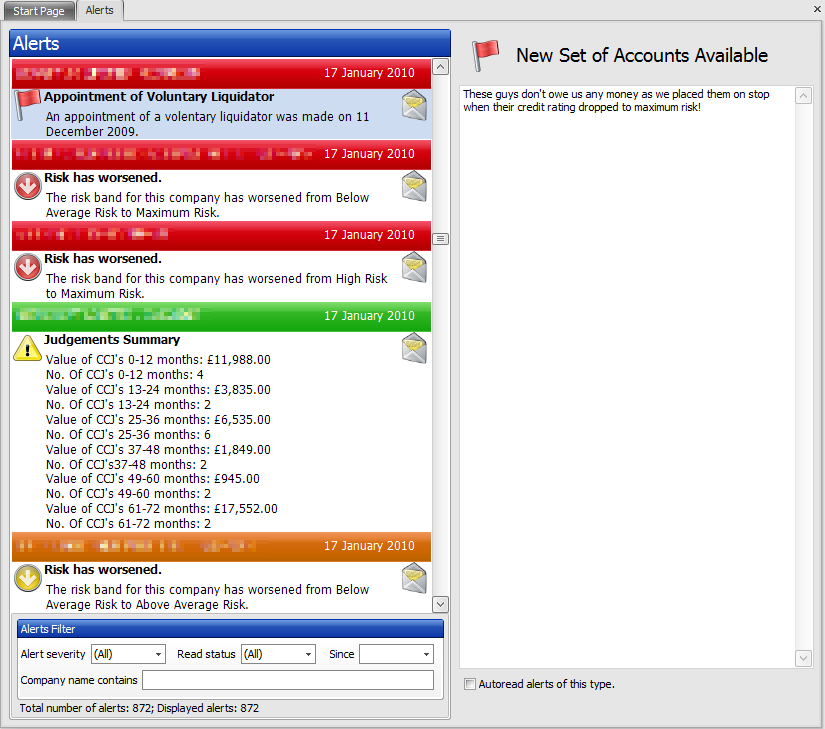The height and width of the screenshot is (729, 825).
Task: Click the alerts list scroll down arrow
Action: point(441,604)
